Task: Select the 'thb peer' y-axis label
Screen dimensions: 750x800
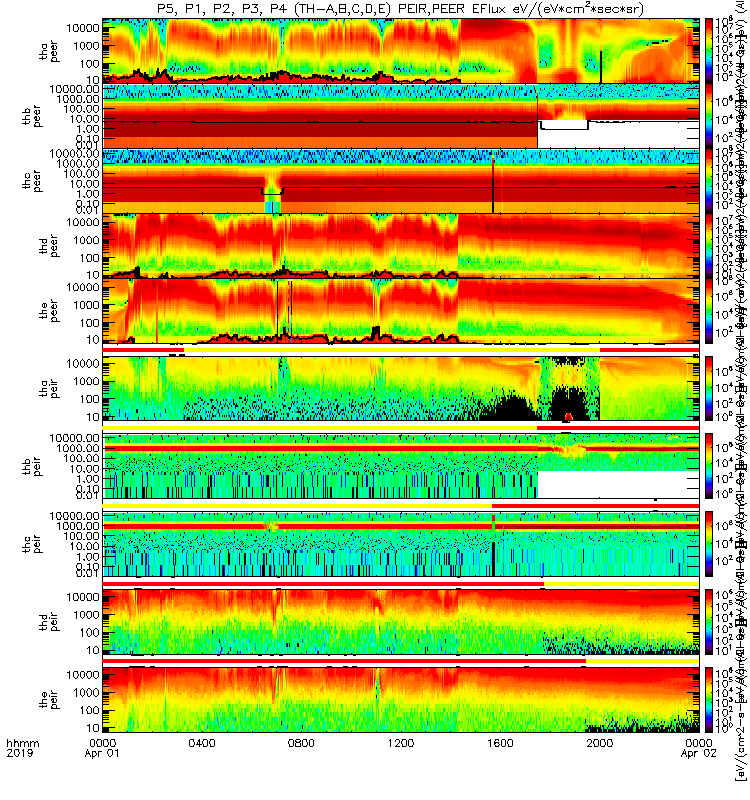Action: coord(33,116)
